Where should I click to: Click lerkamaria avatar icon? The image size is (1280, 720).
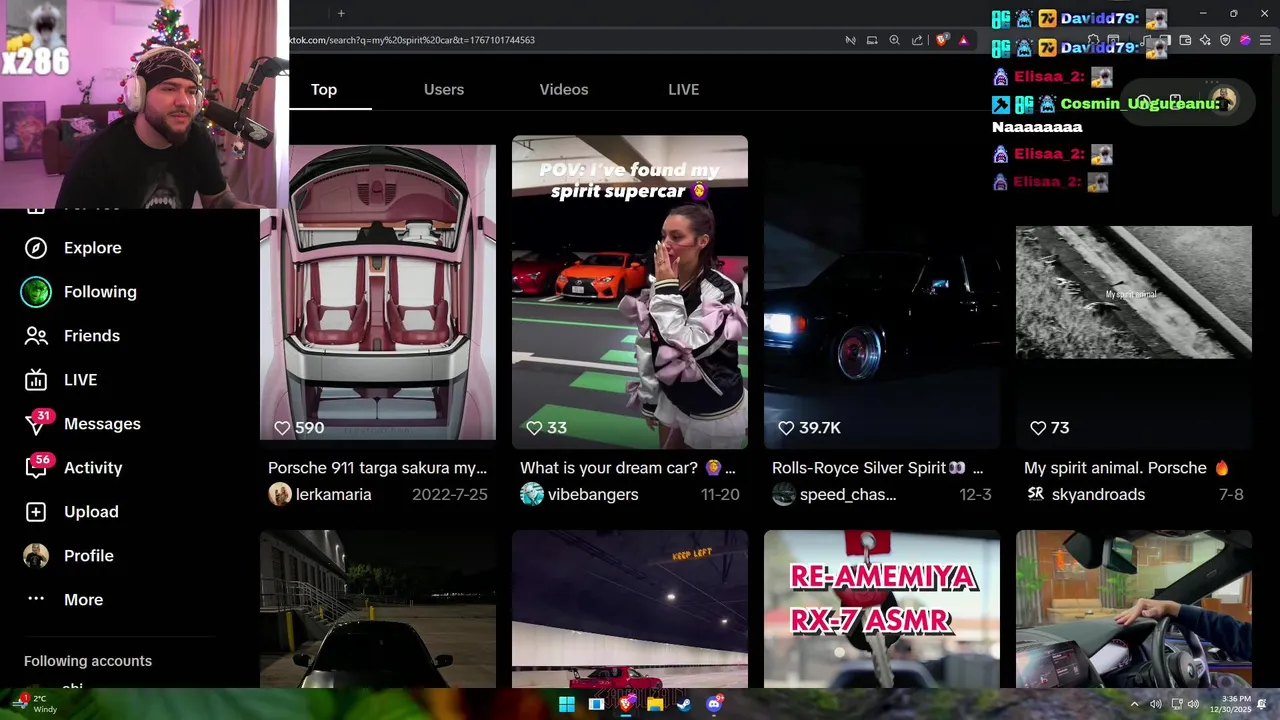pyautogui.click(x=280, y=494)
